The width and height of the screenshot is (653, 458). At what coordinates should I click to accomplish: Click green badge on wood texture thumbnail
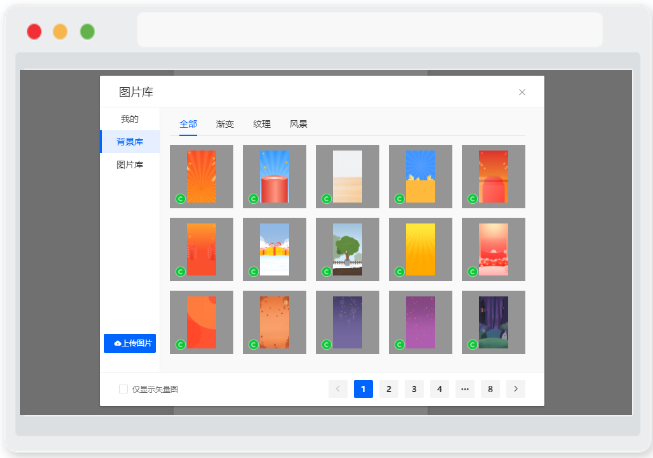pyautogui.click(x=326, y=199)
